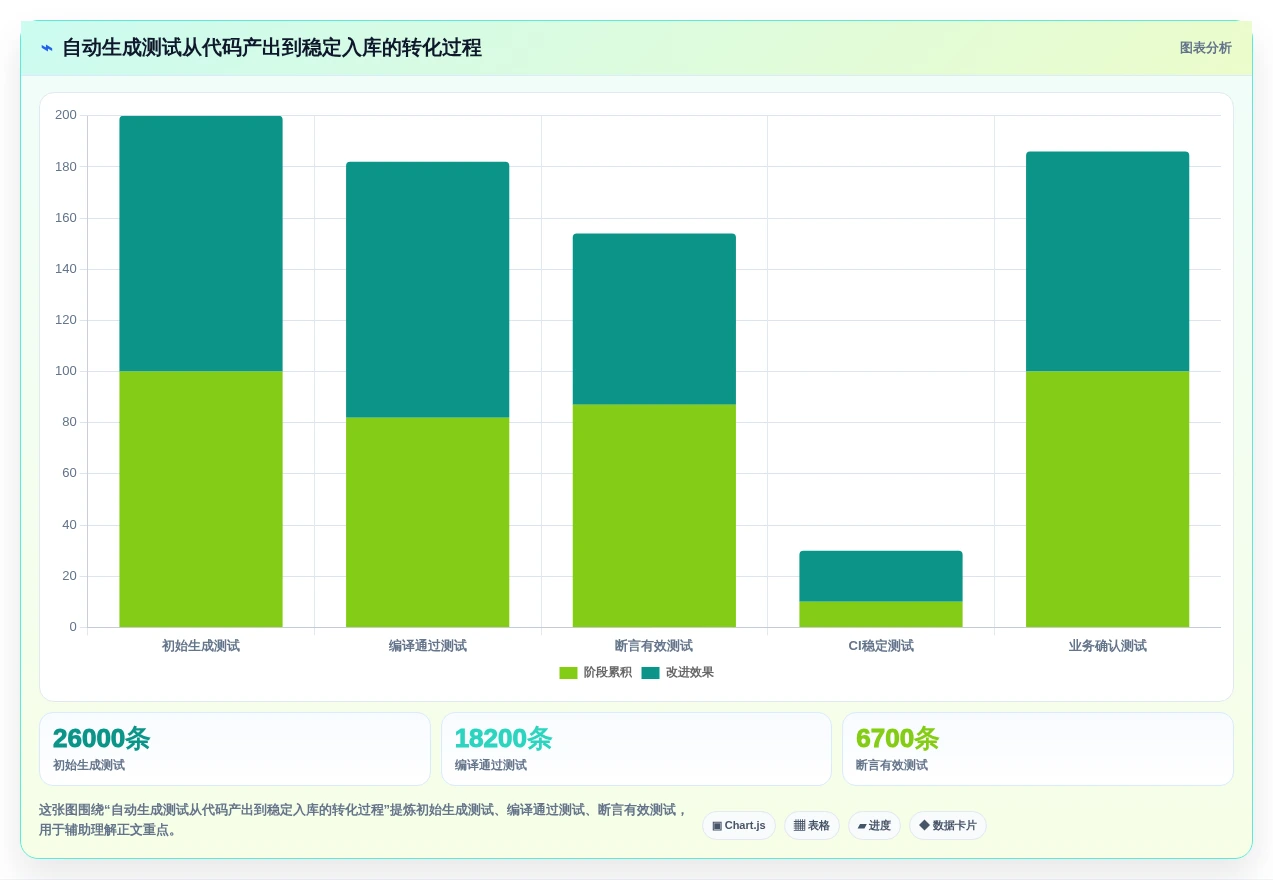Screen dimensions: 1273x880
Task: Click the 0 y-axis tick label
Action: tap(72, 627)
